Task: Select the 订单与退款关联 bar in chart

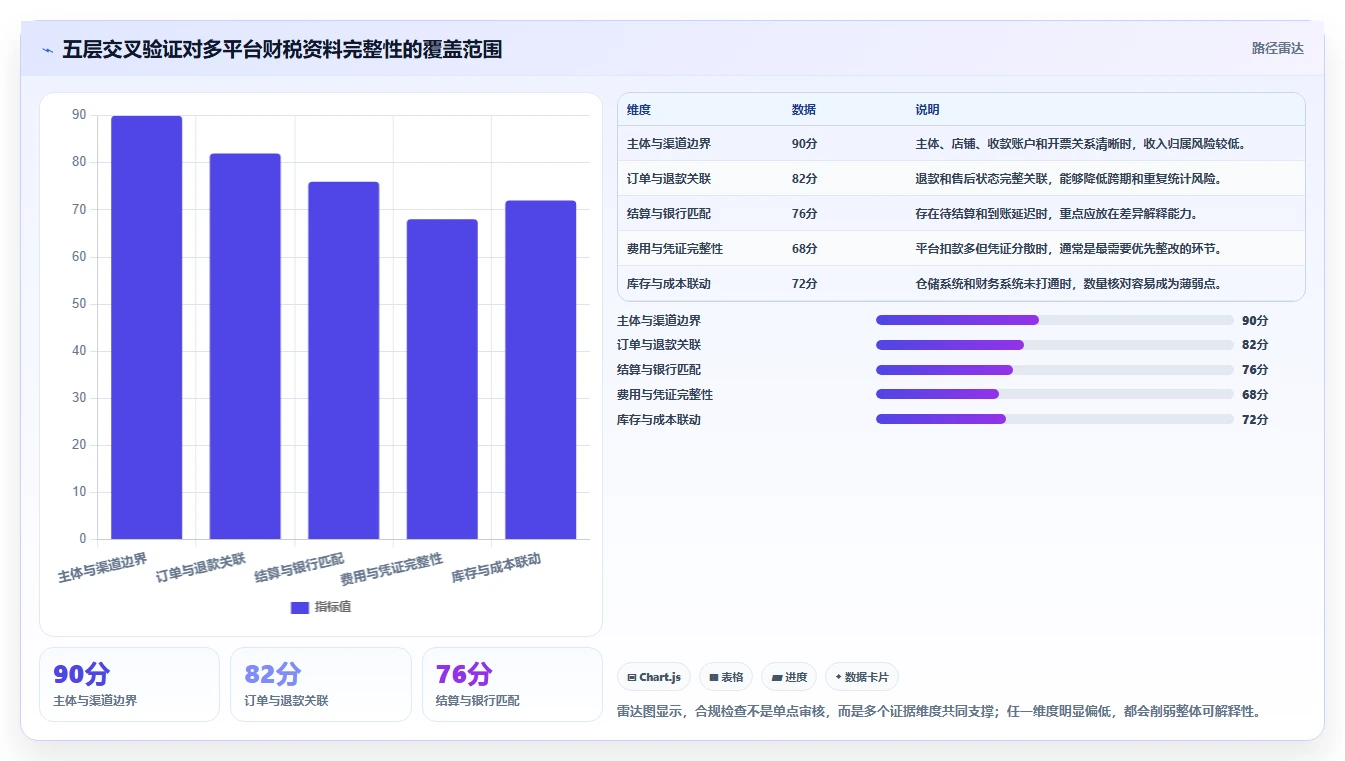Action: pos(245,346)
